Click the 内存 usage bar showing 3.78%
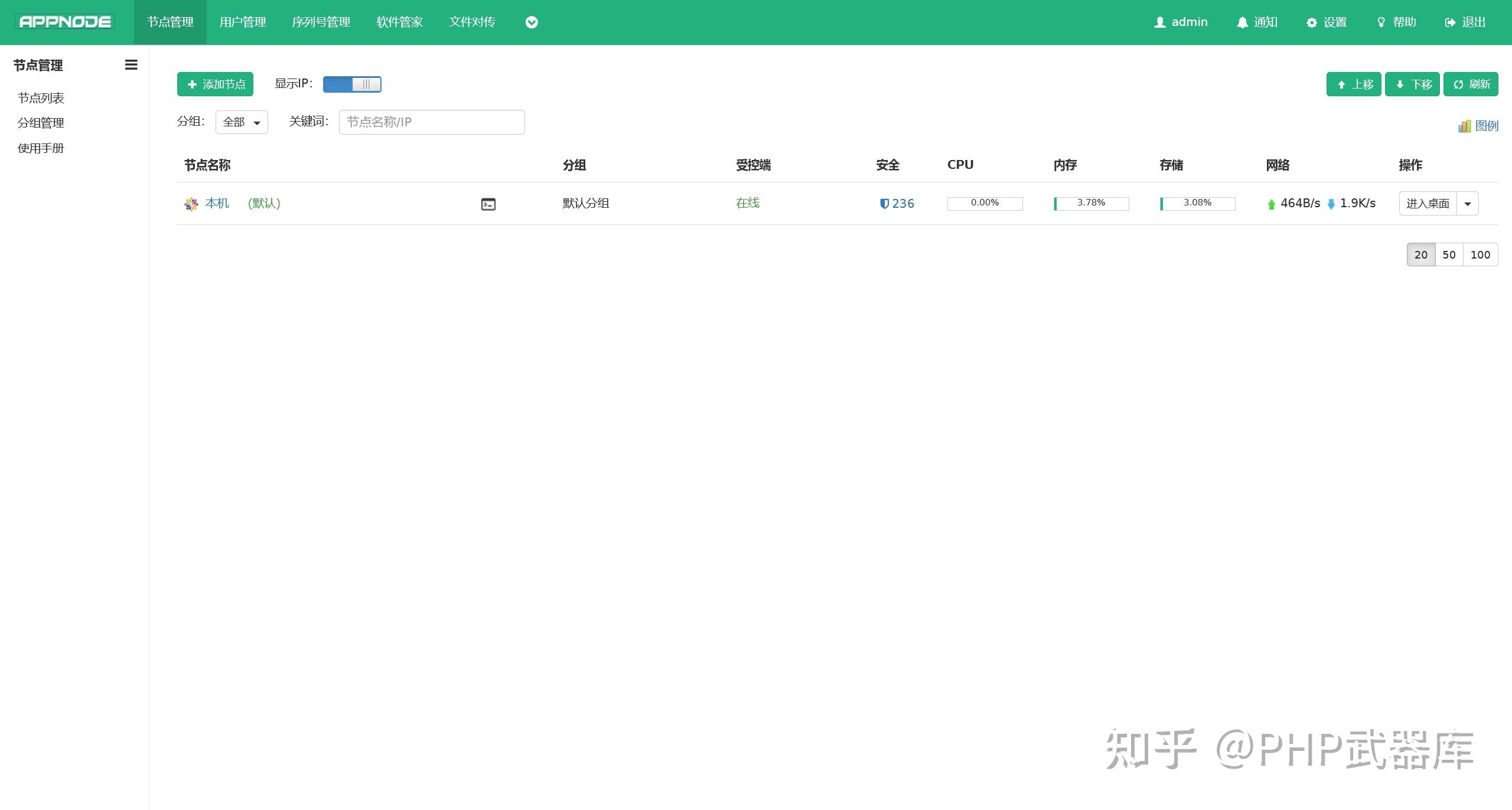The image size is (1512, 810). tap(1090, 203)
